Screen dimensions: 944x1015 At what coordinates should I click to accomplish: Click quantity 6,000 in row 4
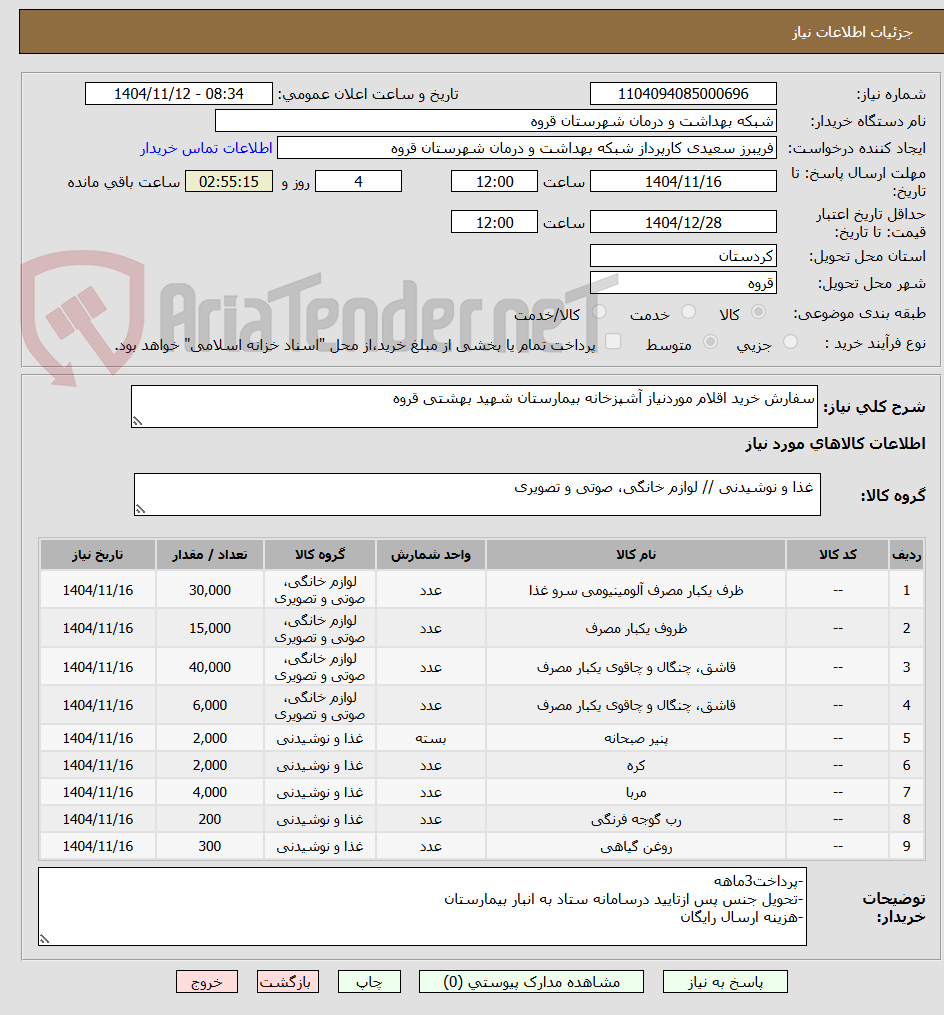[210, 706]
